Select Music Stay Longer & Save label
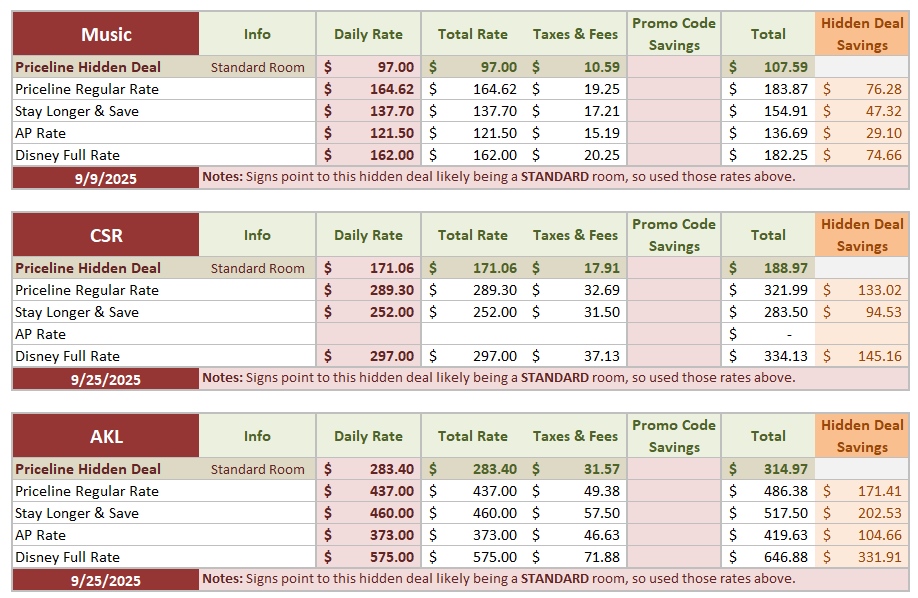This screenshot has height=598, width=918. tap(77, 111)
